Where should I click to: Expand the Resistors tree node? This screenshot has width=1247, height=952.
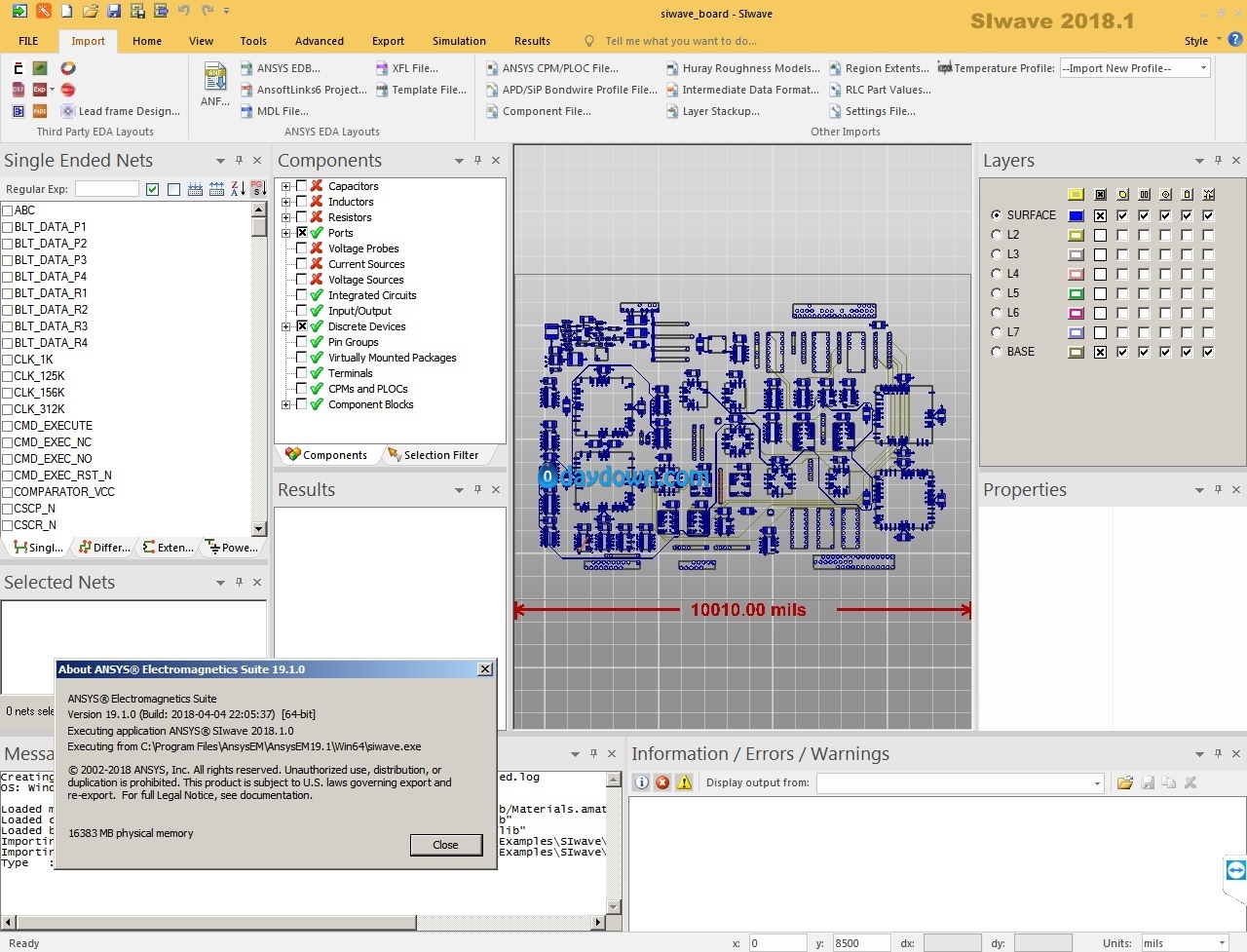[286, 217]
